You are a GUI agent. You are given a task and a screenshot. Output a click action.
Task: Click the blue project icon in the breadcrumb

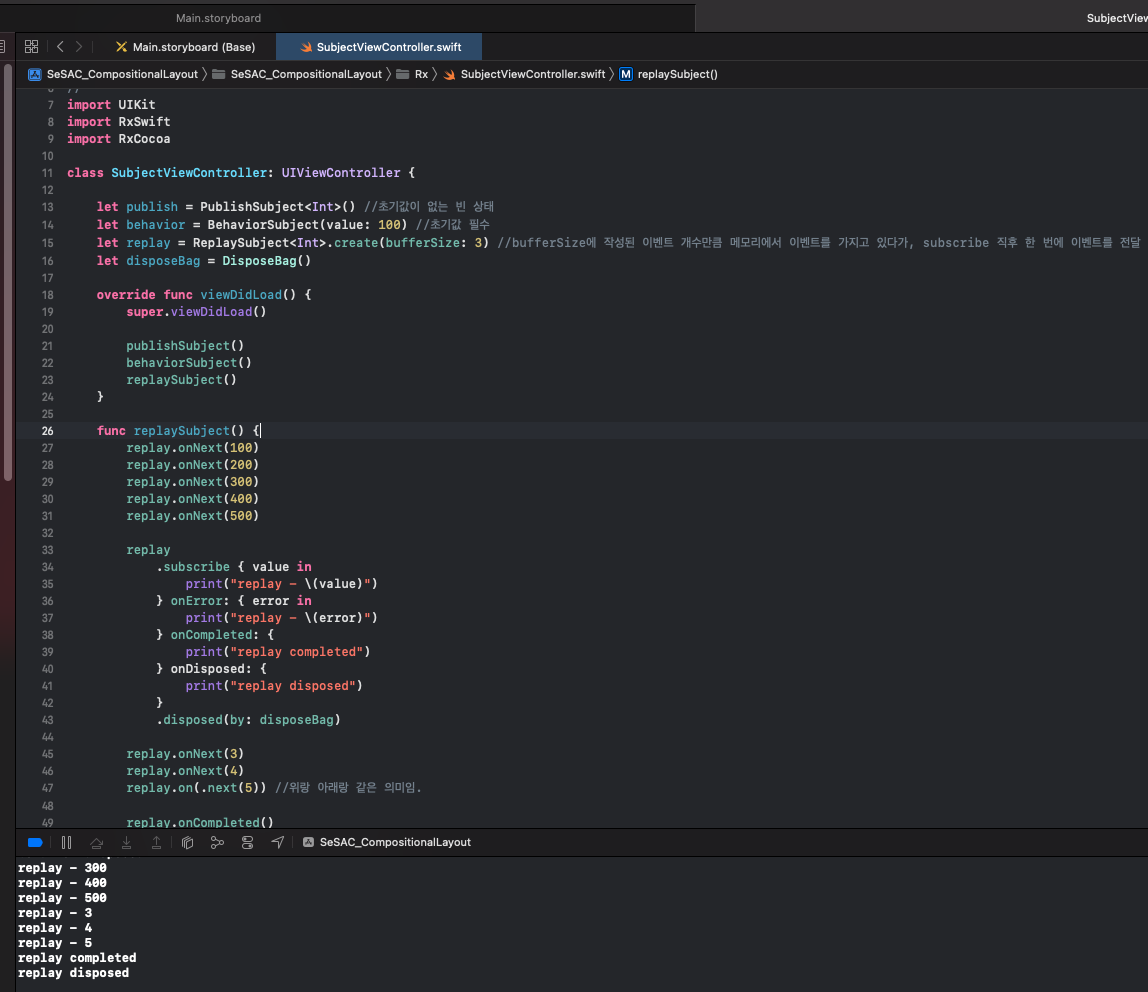coord(34,74)
